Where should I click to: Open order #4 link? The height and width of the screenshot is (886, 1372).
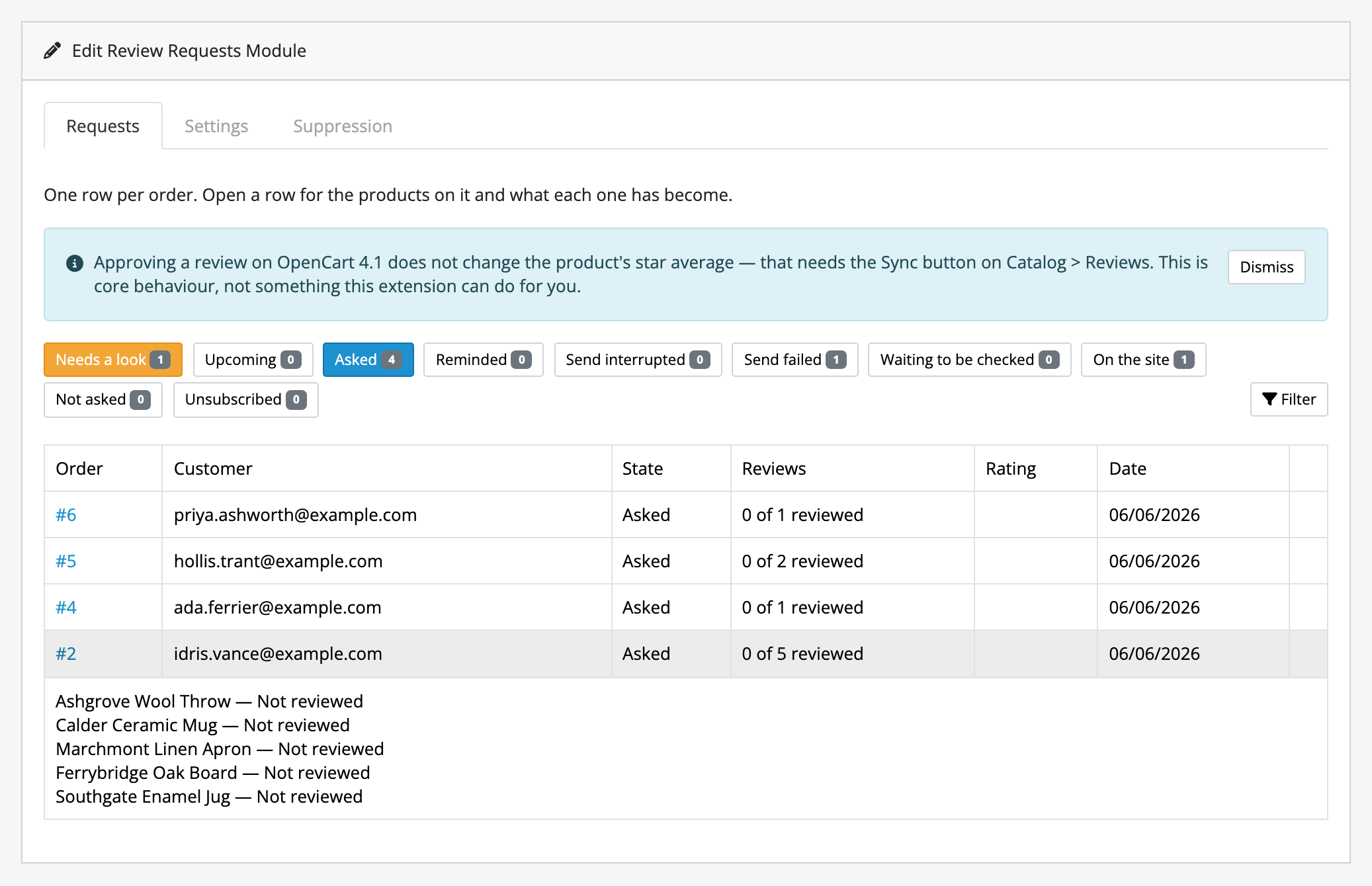66,607
